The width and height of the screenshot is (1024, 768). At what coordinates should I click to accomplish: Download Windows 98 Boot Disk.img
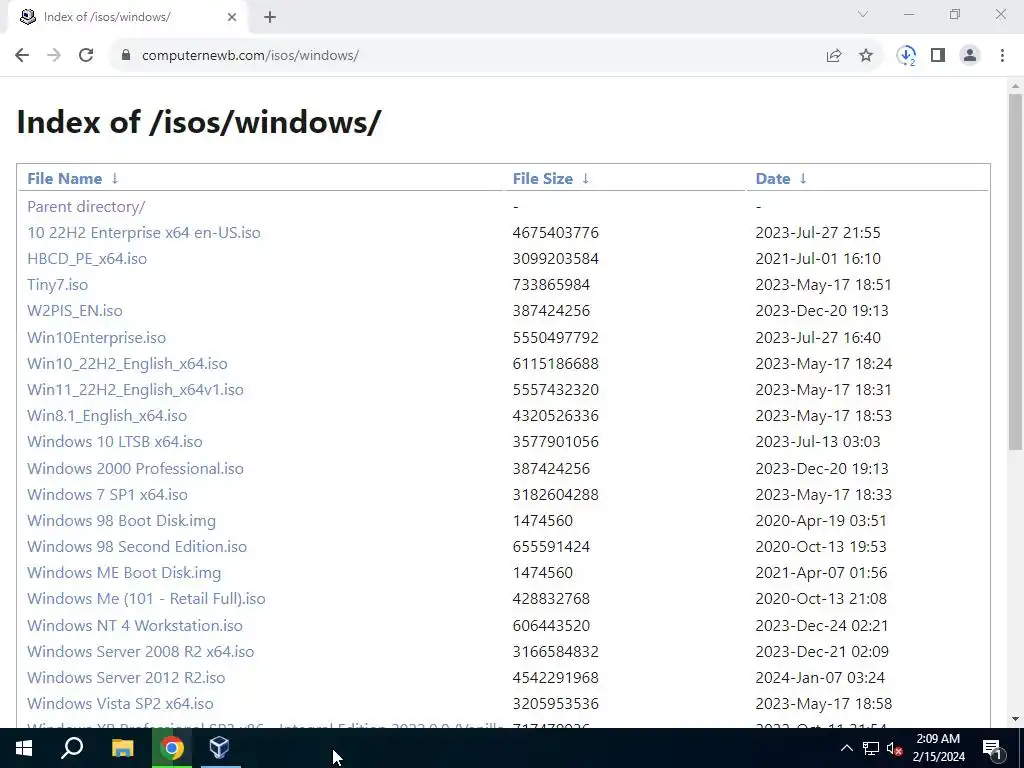[x=121, y=520]
